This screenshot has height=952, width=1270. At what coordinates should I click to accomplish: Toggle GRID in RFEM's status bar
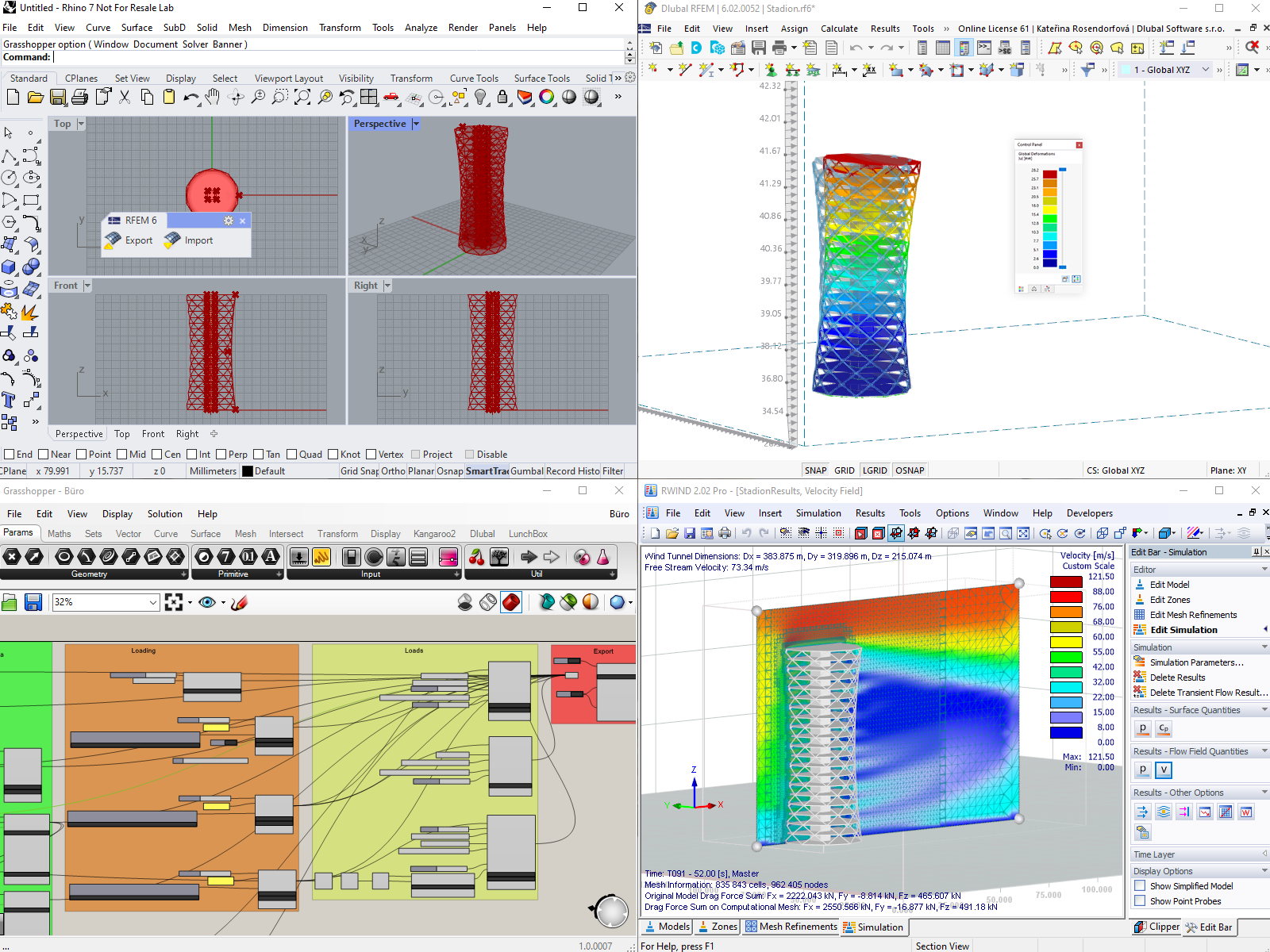pyautogui.click(x=844, y=470)
